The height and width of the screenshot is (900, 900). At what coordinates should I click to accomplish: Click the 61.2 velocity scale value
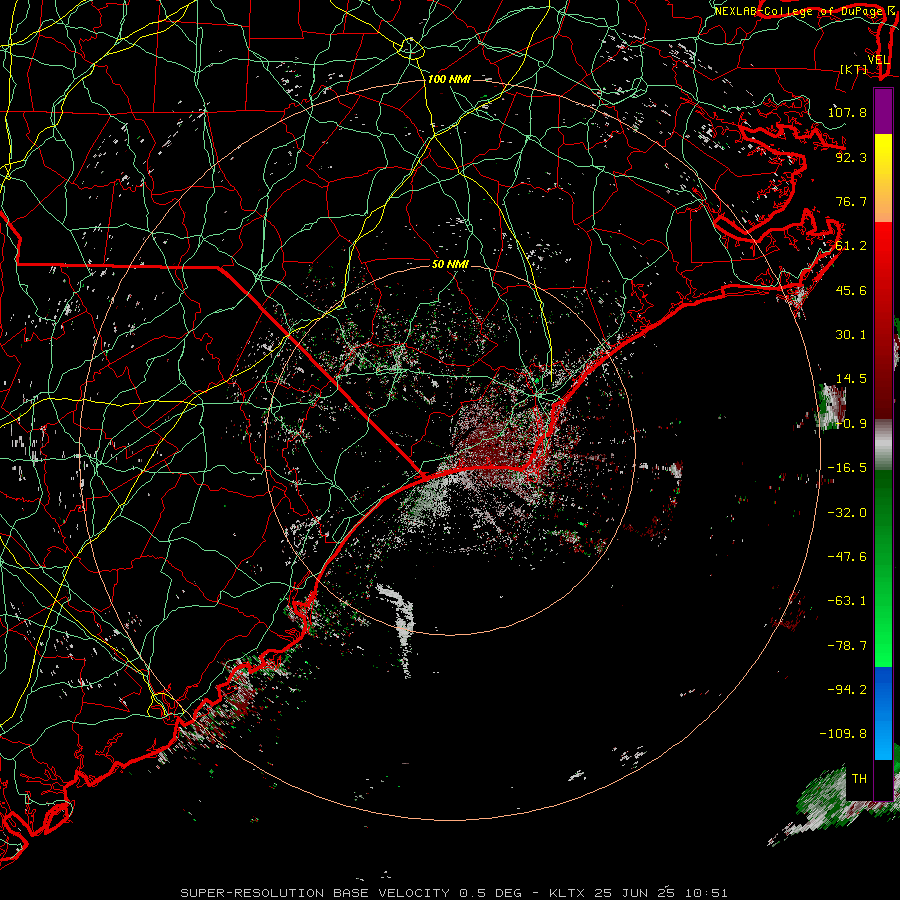[851, 246]
